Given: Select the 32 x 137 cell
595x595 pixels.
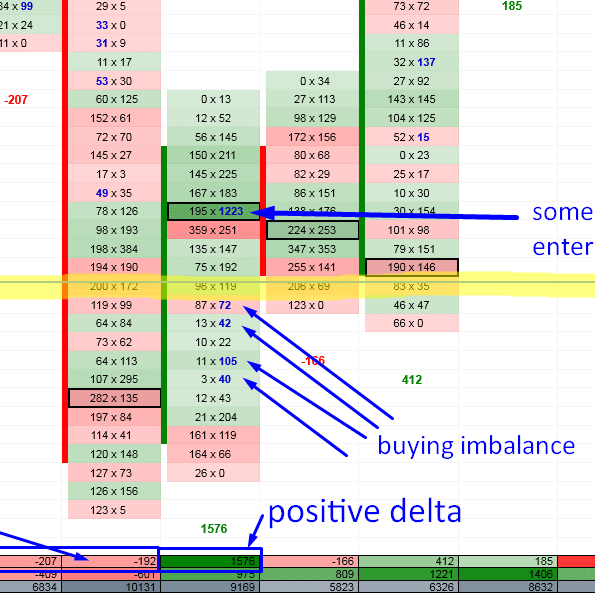Looking at the screenshot, I should tap(412, 62).
